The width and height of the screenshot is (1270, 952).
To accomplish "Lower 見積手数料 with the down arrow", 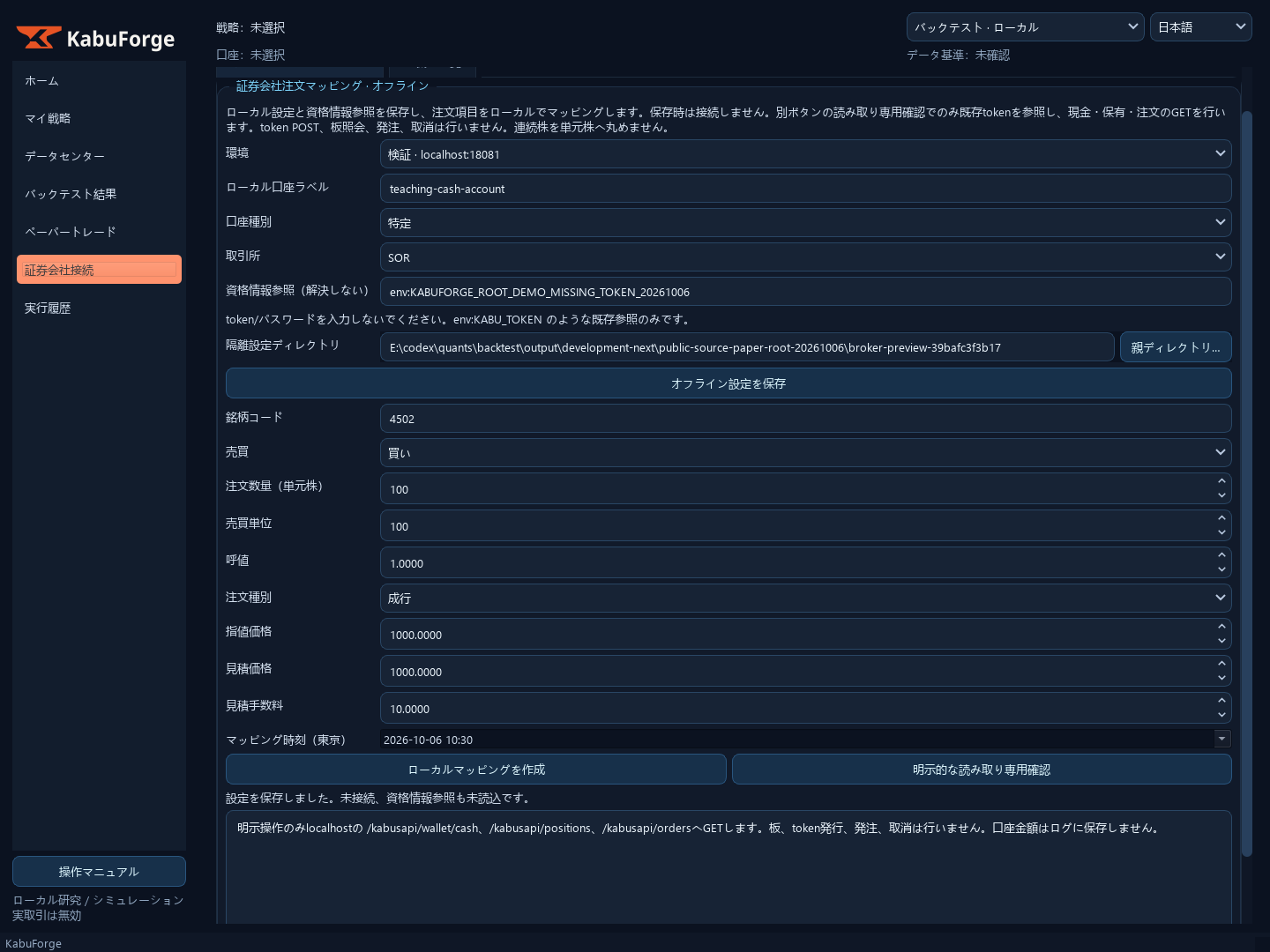I will [x=1221, y=715].
